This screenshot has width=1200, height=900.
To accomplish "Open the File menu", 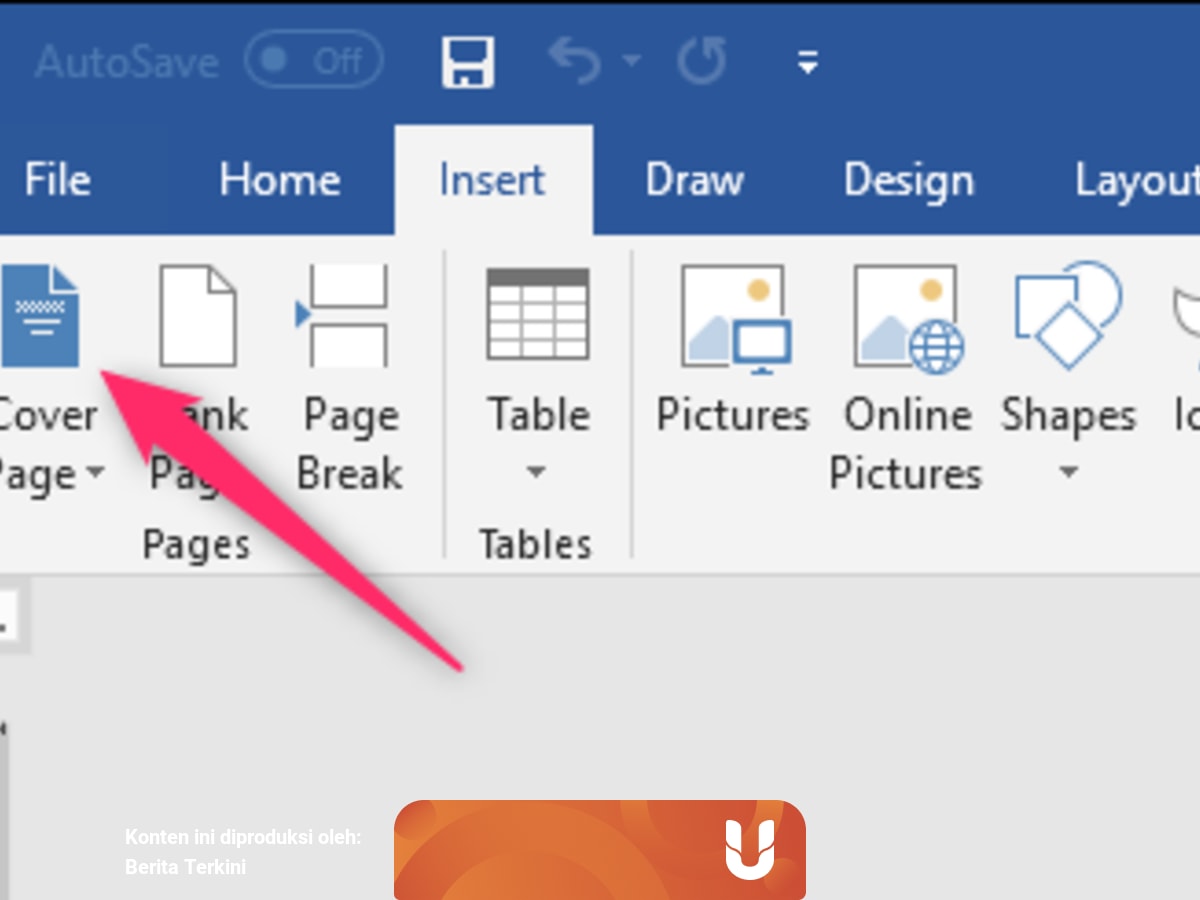I will pos(56,180).
